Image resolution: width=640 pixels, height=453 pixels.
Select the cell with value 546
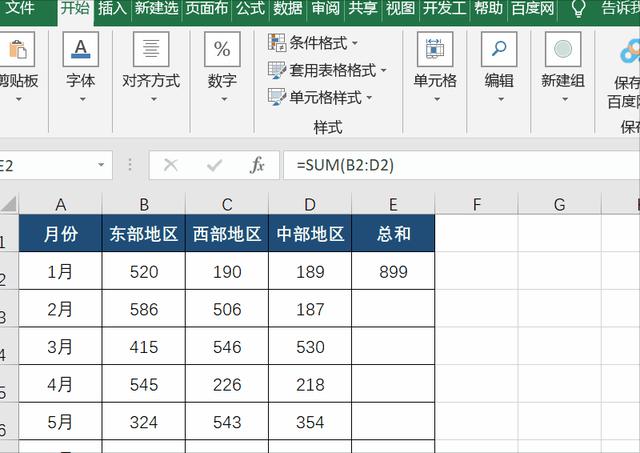point(227,346)
